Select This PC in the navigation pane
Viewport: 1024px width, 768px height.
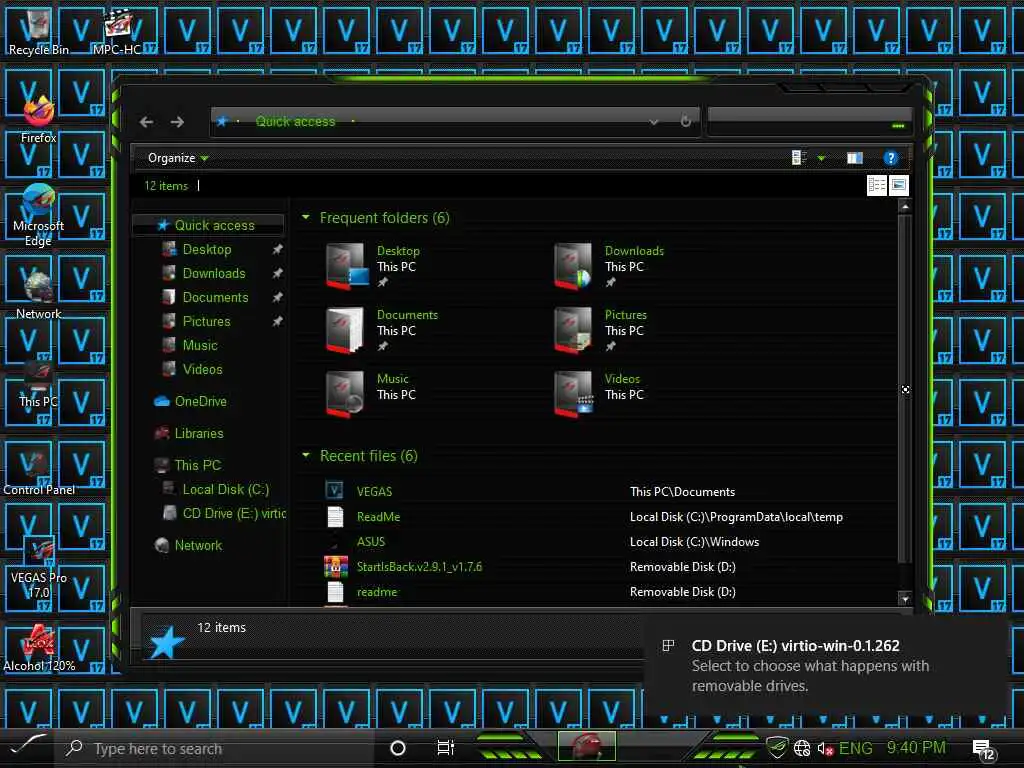click(197, 466)
